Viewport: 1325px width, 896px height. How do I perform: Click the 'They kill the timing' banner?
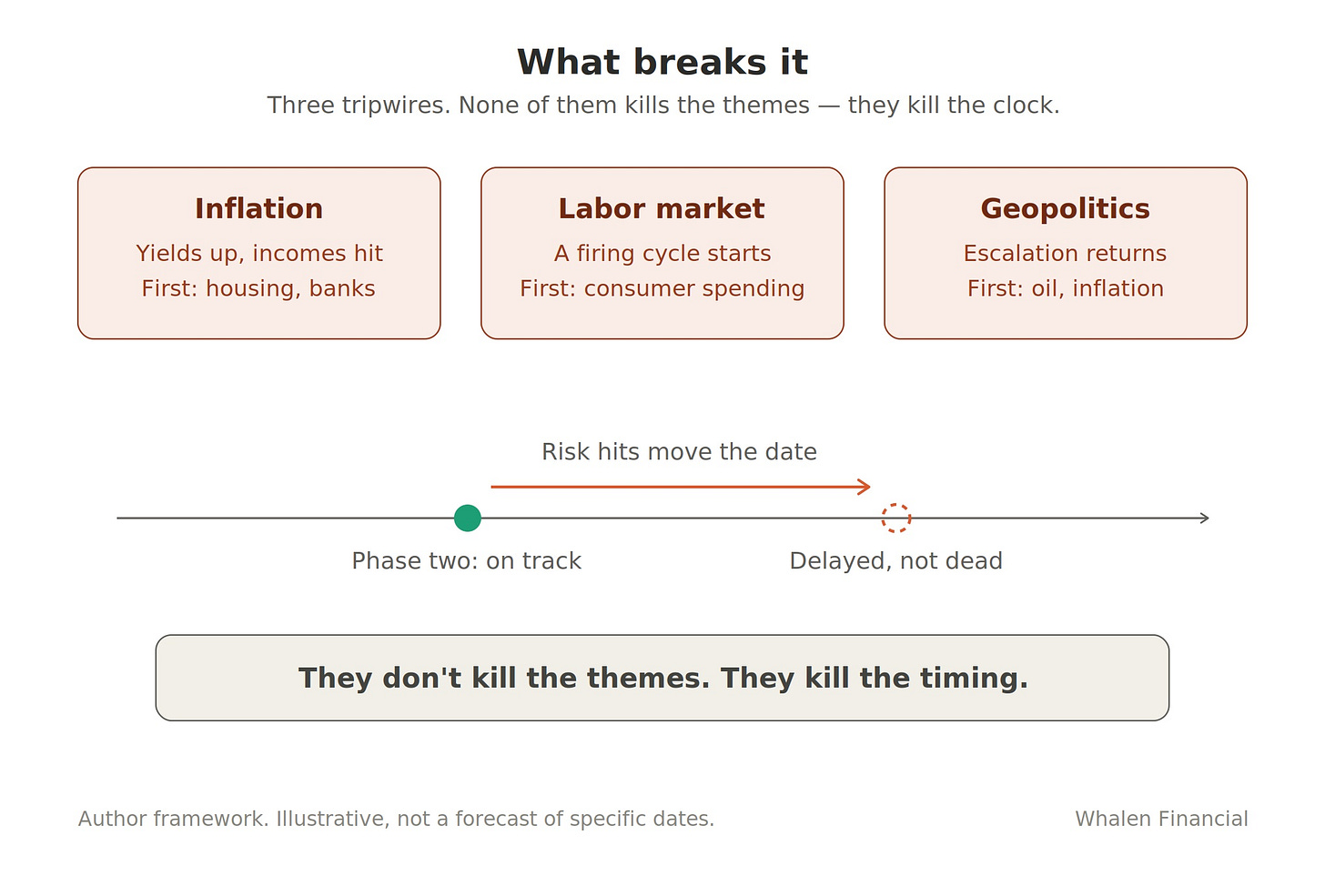pos(662,678)
